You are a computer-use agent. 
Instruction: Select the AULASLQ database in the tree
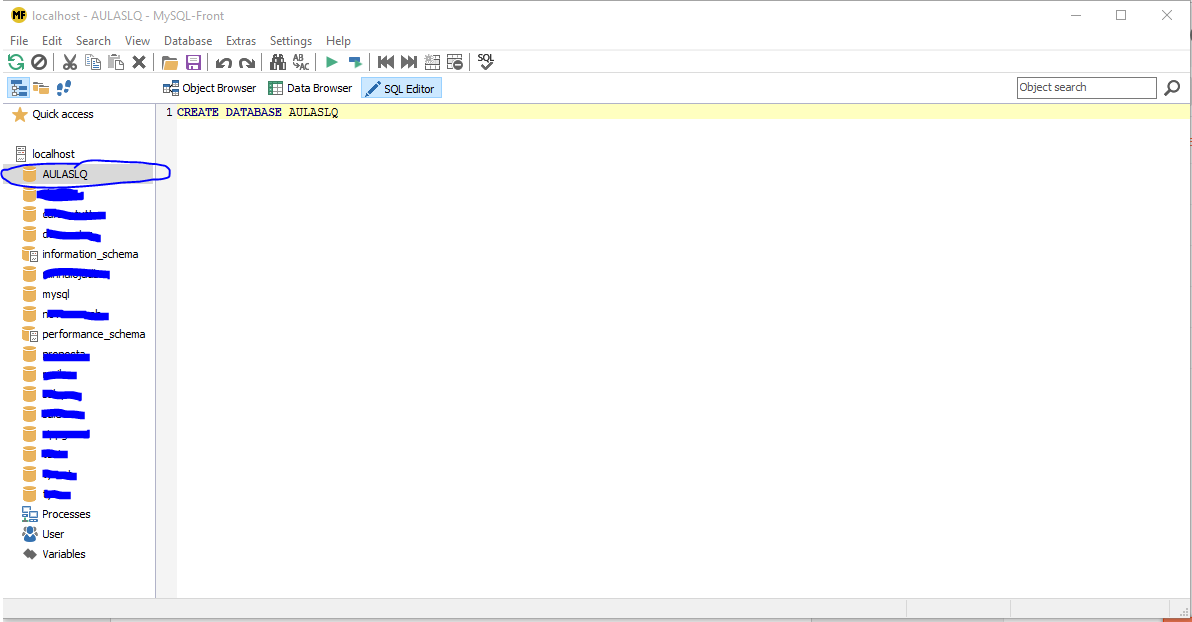pyautogui.click(x=65, y=174)
